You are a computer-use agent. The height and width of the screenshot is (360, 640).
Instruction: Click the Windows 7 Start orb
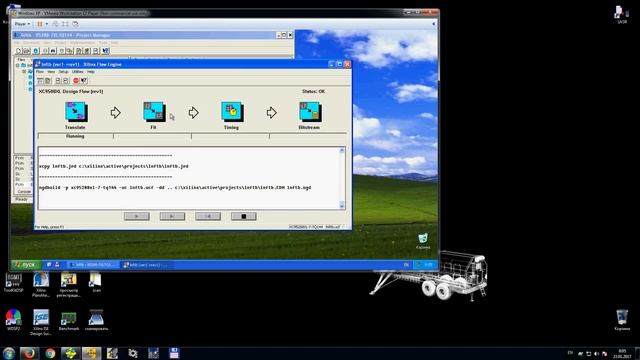[x=9, y=353]
